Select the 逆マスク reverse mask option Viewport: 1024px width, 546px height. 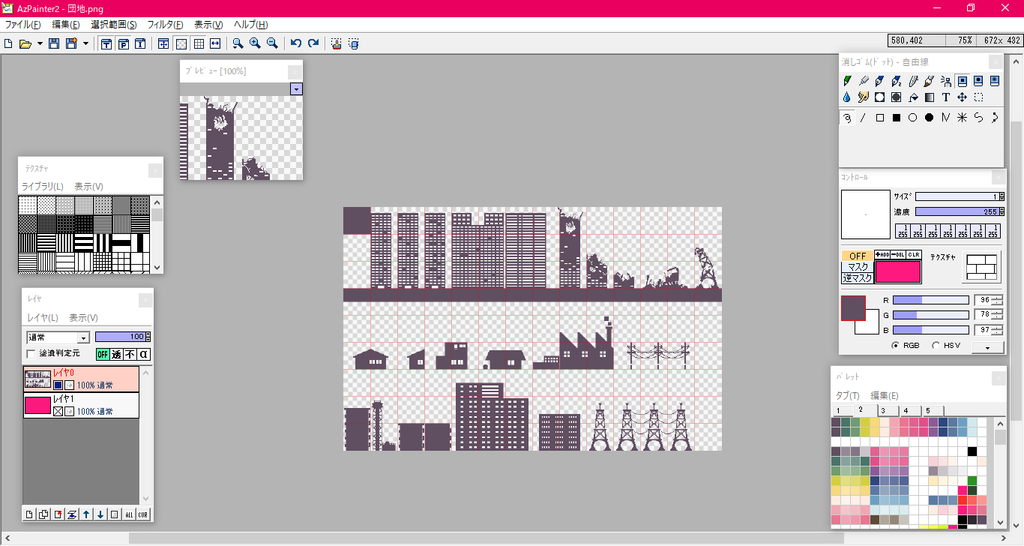point(857,278)
